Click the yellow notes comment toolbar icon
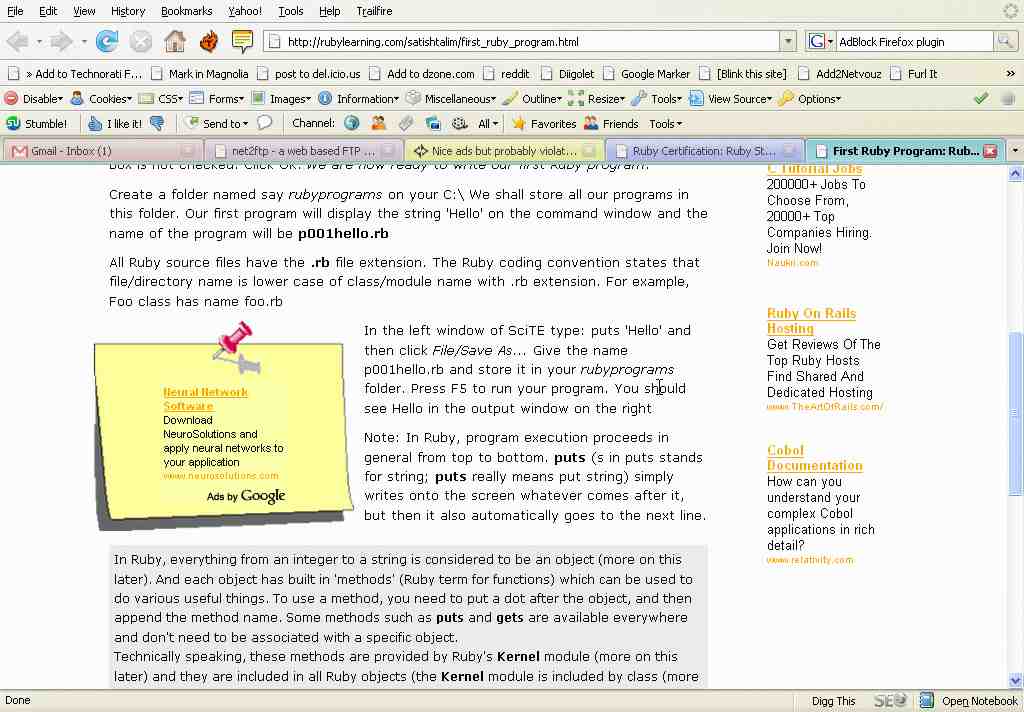This screenshot has width=1024, height=712. point(242,42)
